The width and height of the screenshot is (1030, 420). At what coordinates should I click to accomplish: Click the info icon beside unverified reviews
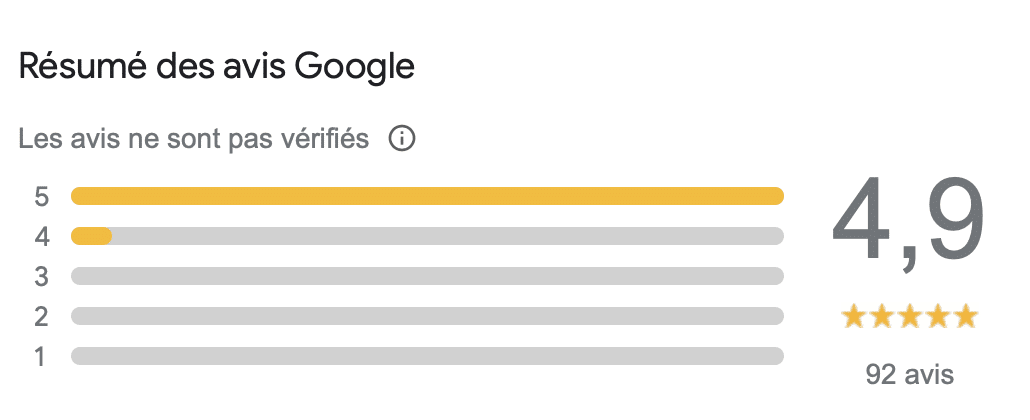(x=401, y=139)
